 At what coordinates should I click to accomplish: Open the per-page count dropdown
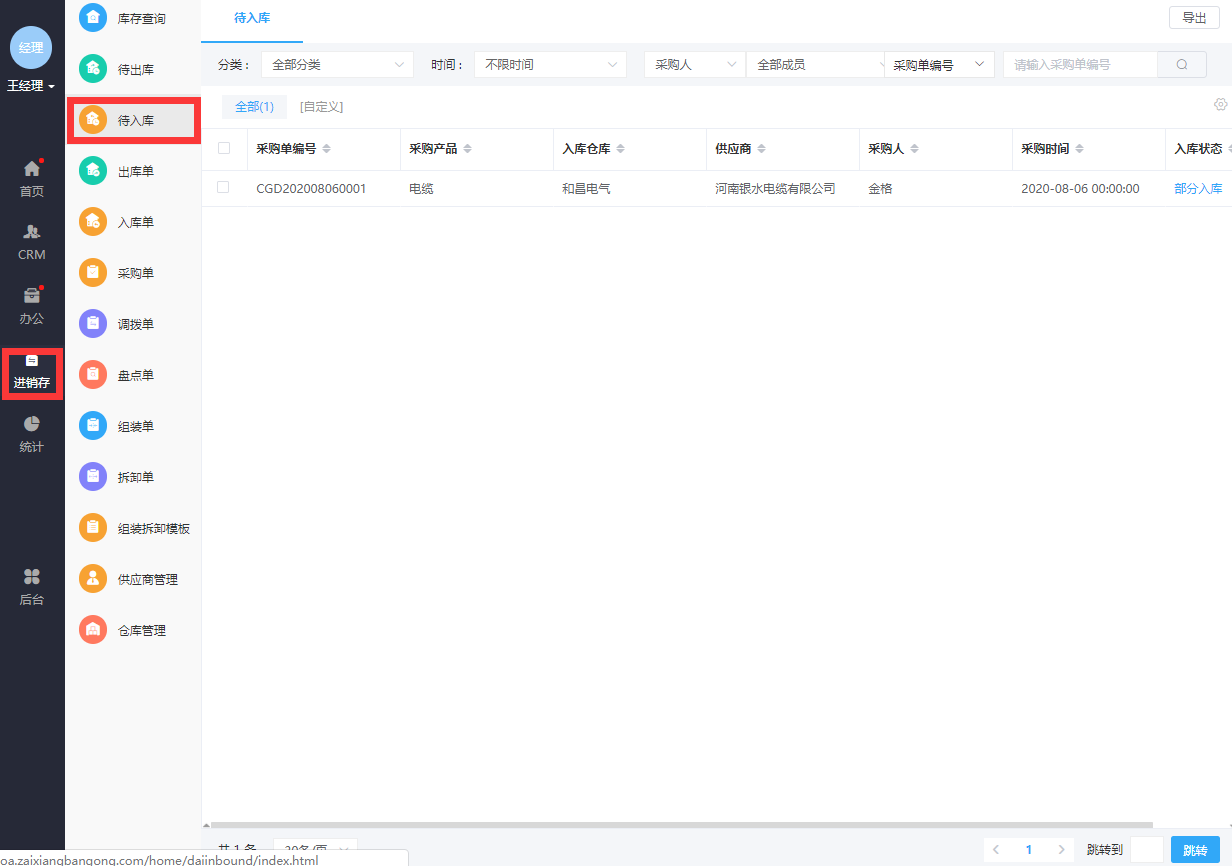point(315,849)
